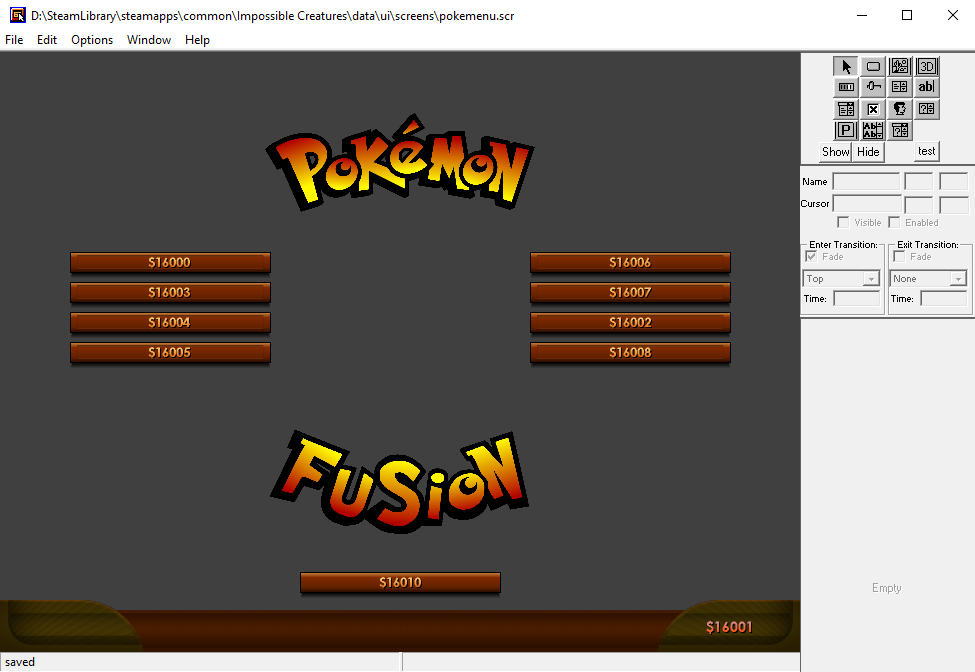
Task: Select the $16000 menu button
Action: point(170,262)
